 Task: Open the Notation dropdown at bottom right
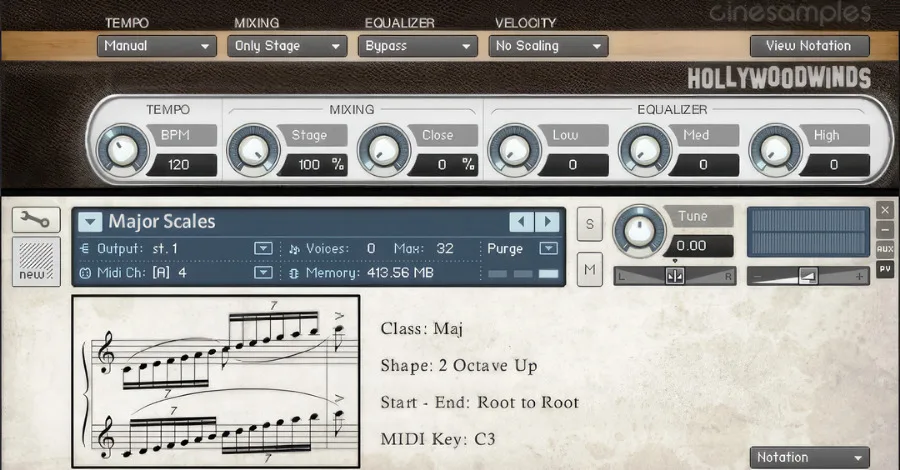pos(809,457)
